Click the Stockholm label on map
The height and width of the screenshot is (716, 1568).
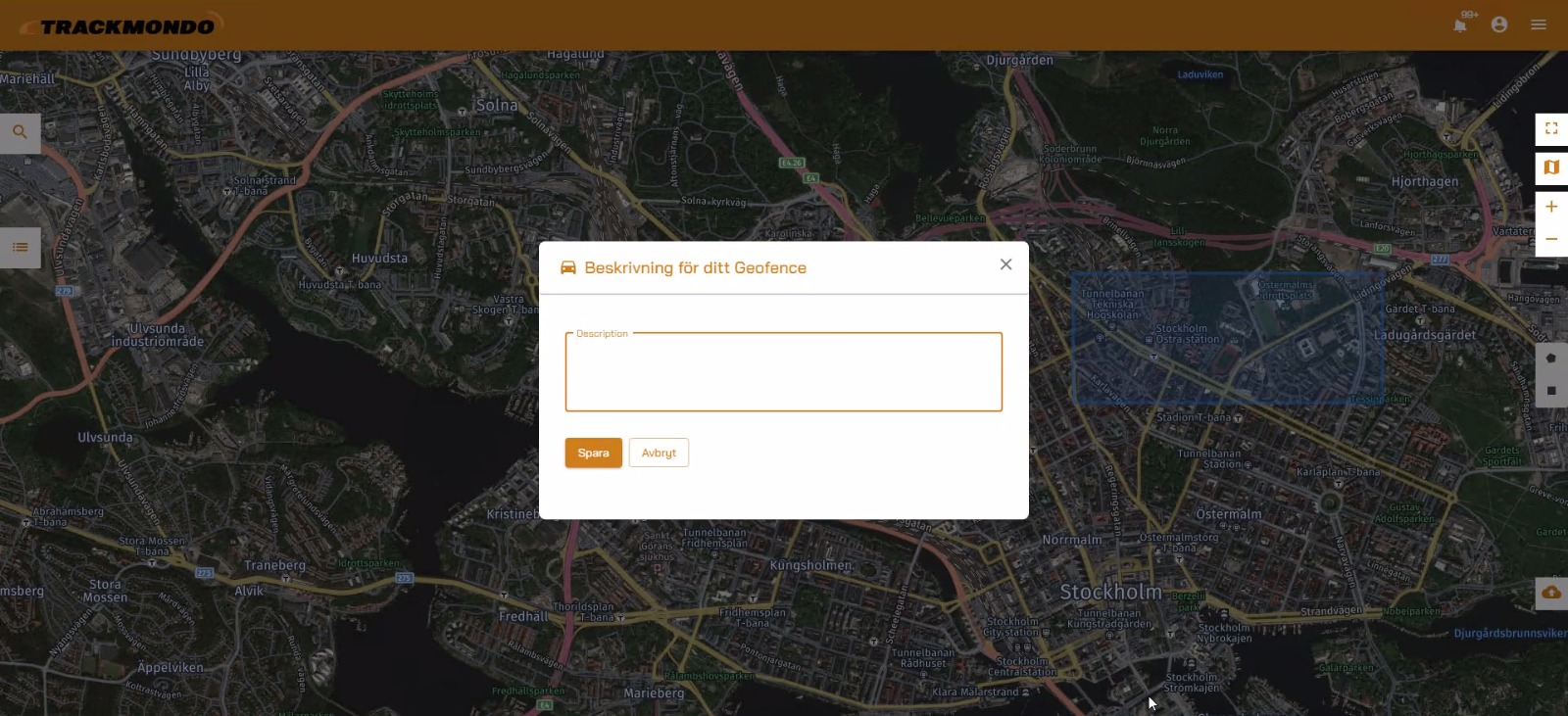pyautogui.click(x=1110, y=592)
